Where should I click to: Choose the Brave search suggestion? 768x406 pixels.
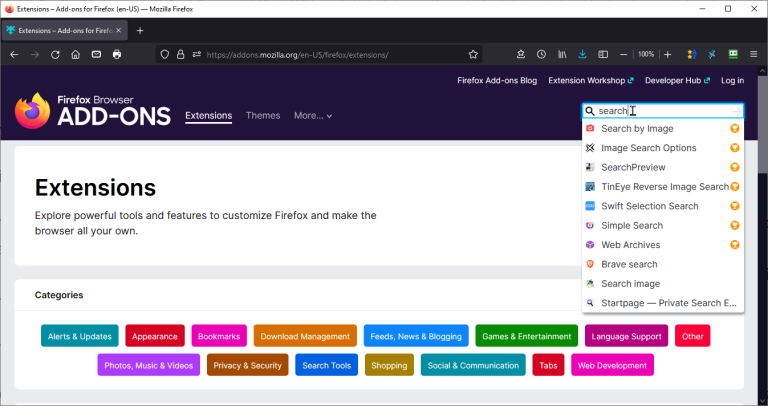click(663, 264)
